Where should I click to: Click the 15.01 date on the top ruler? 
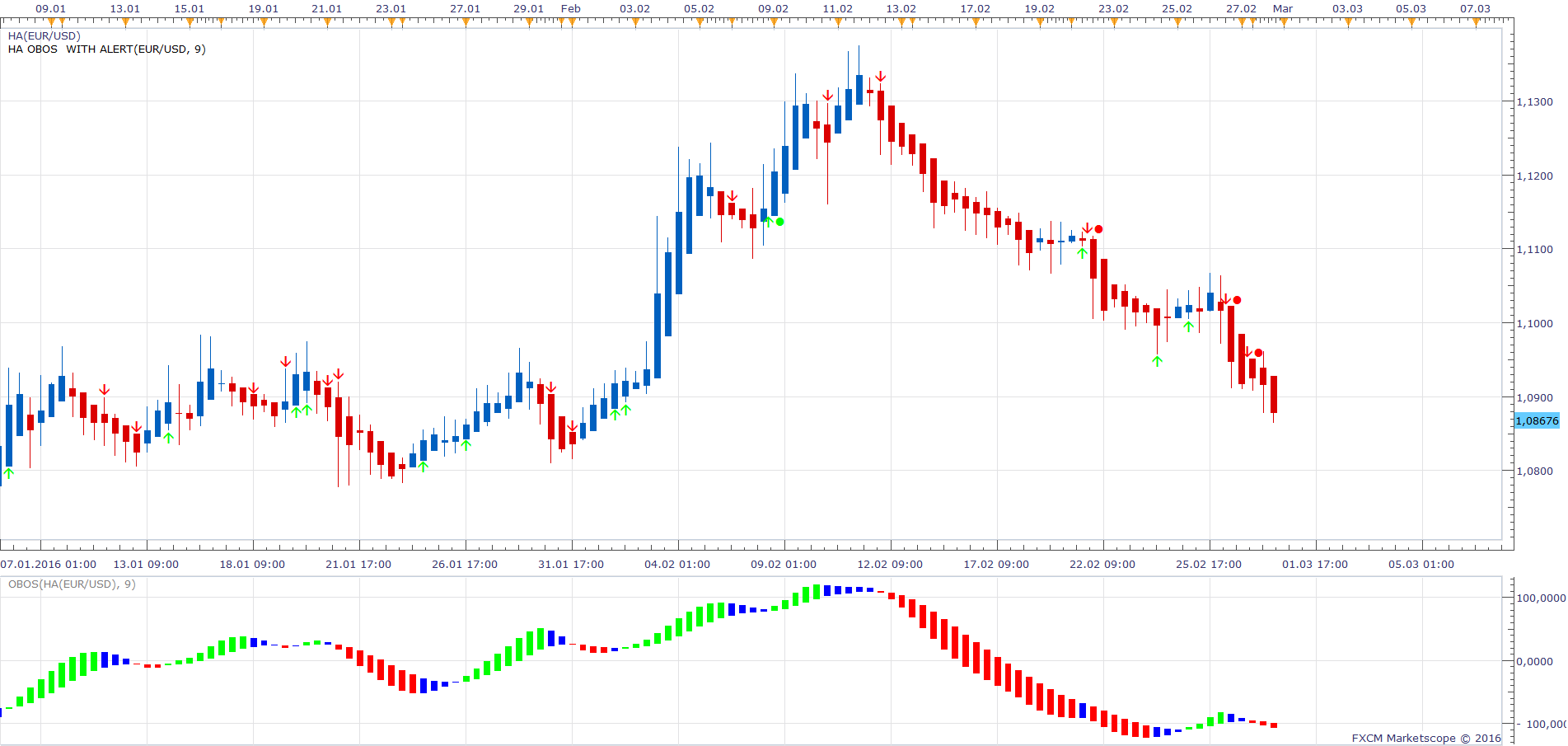coord(190,8)
